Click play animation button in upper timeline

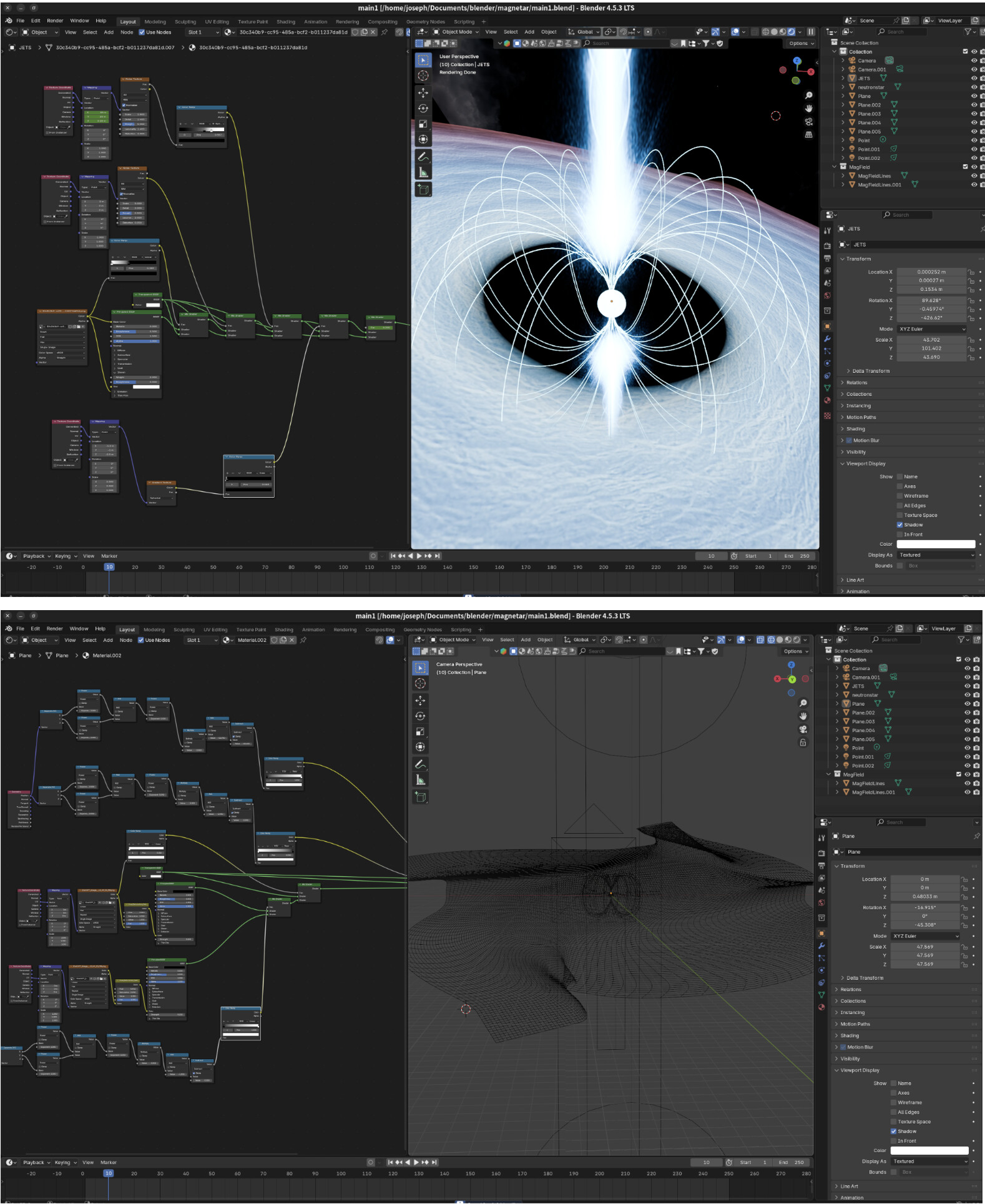(x=419, y=556)
